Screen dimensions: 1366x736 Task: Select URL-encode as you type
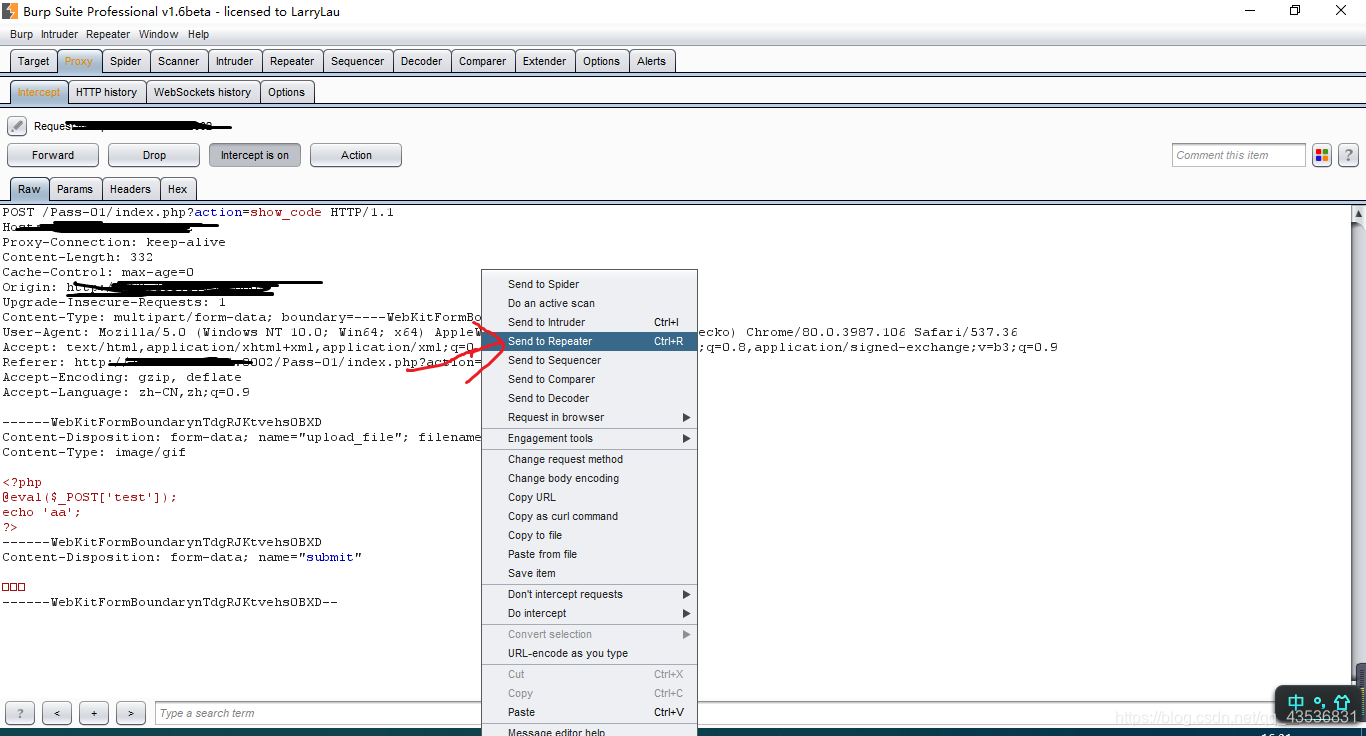pyautogui.click(x=589, y=653)
